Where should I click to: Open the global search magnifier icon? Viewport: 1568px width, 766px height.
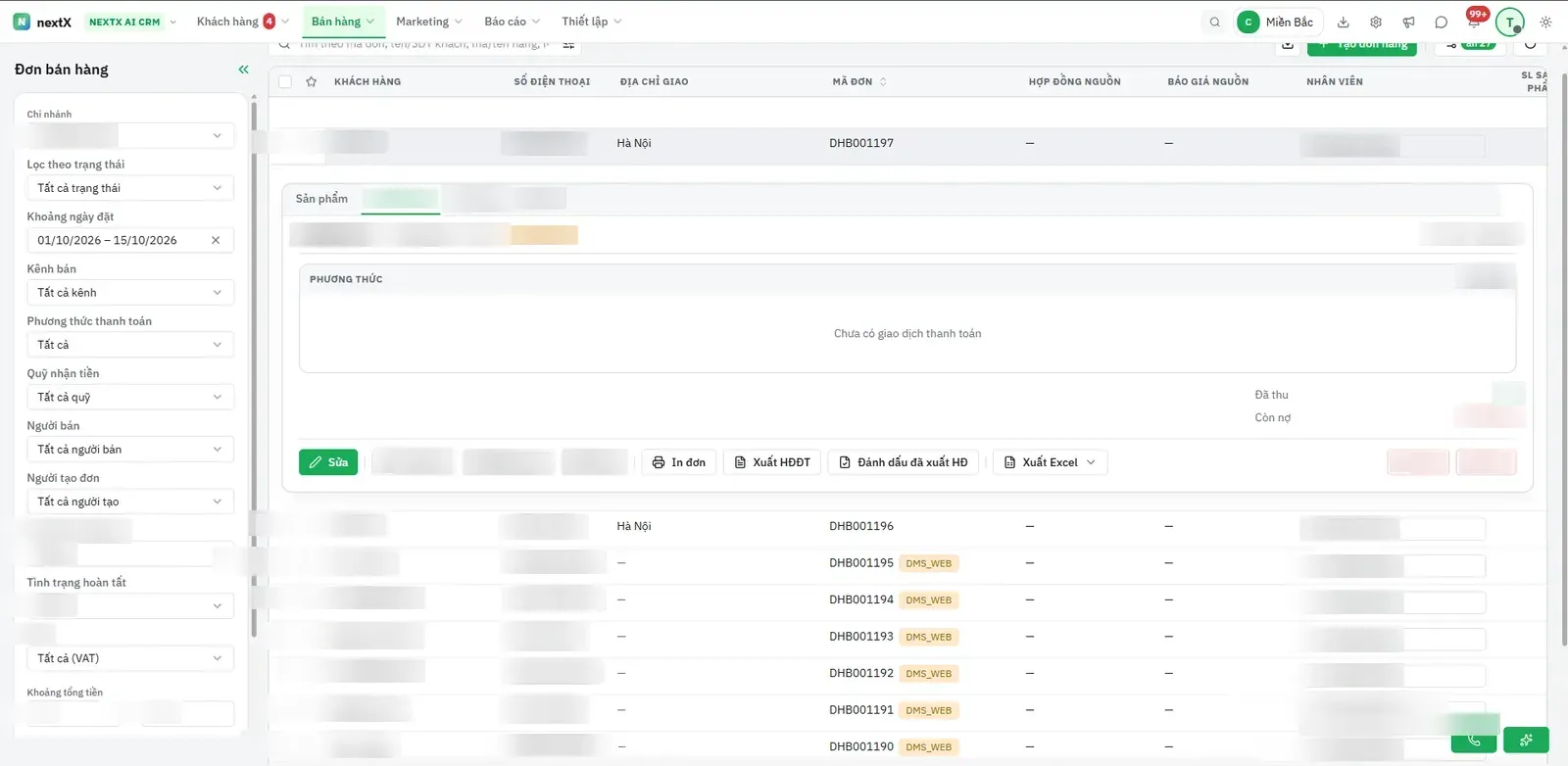pos(1215,22)
